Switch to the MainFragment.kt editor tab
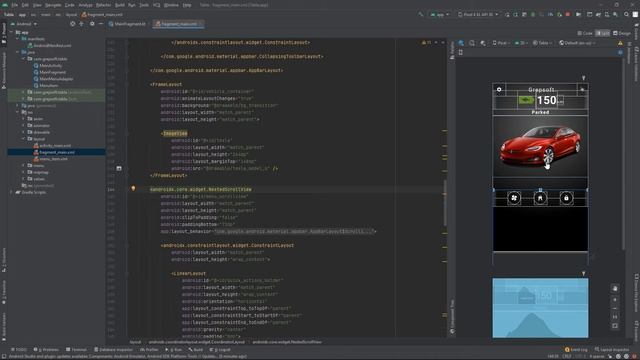 pyautogui.click(x=127, y=24)
